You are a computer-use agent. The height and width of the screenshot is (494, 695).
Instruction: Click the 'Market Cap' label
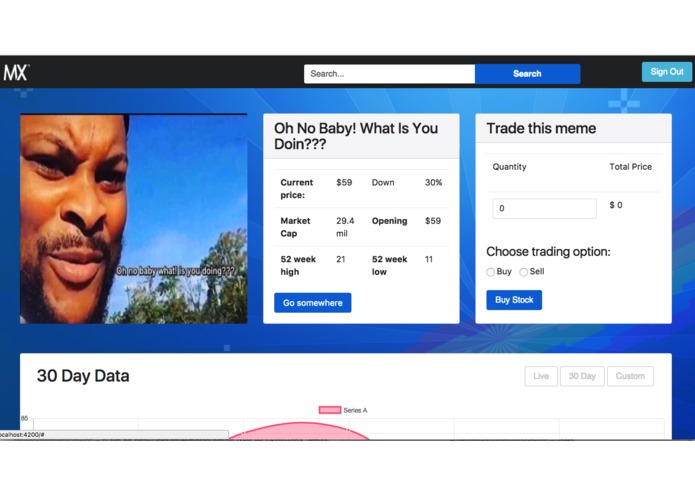tap(295, 227)
